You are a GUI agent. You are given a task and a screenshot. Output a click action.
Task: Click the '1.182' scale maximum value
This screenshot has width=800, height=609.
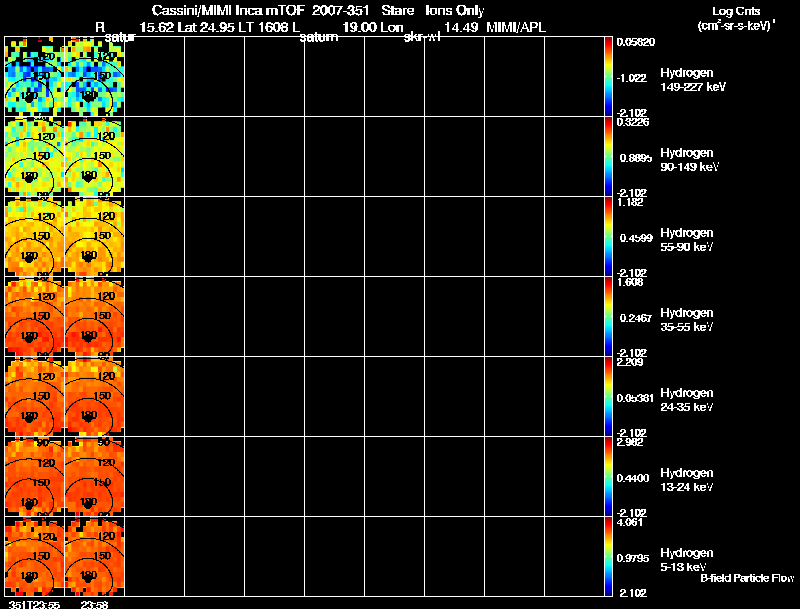630,202
